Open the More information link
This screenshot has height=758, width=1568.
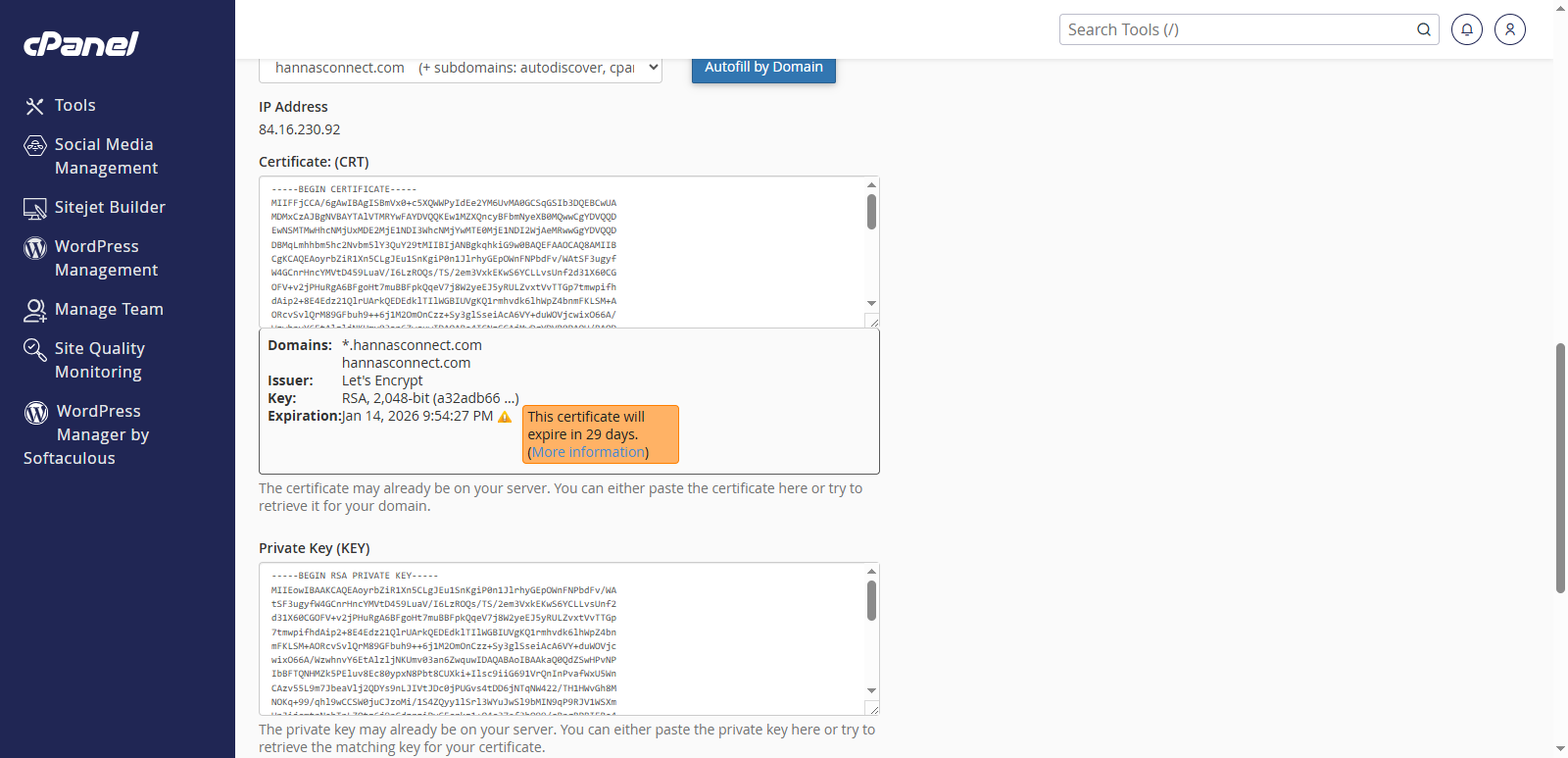[x=588, y=452]
